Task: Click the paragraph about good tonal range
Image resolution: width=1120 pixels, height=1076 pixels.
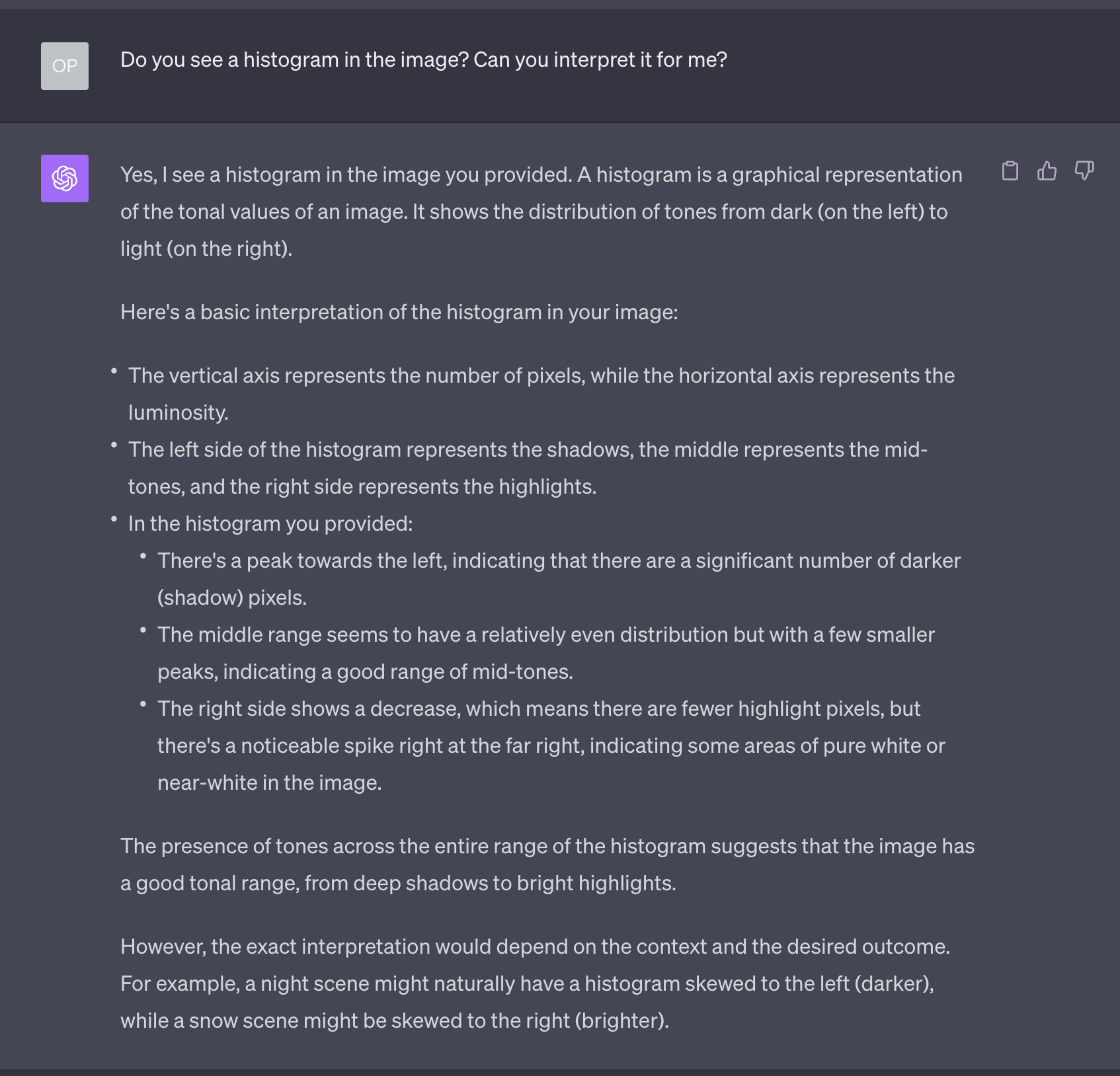Action: [547, 865]
